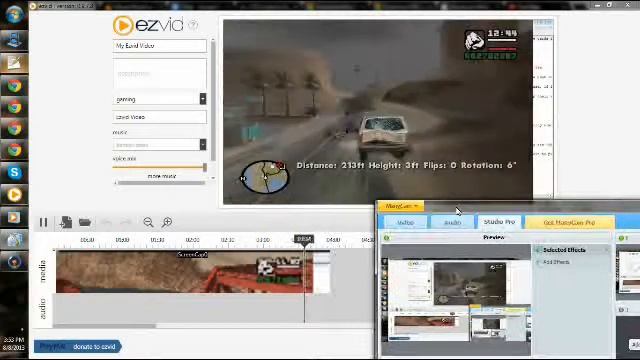Click the green icon beside Preview header

pyautogui.click(x=387, y=238)
